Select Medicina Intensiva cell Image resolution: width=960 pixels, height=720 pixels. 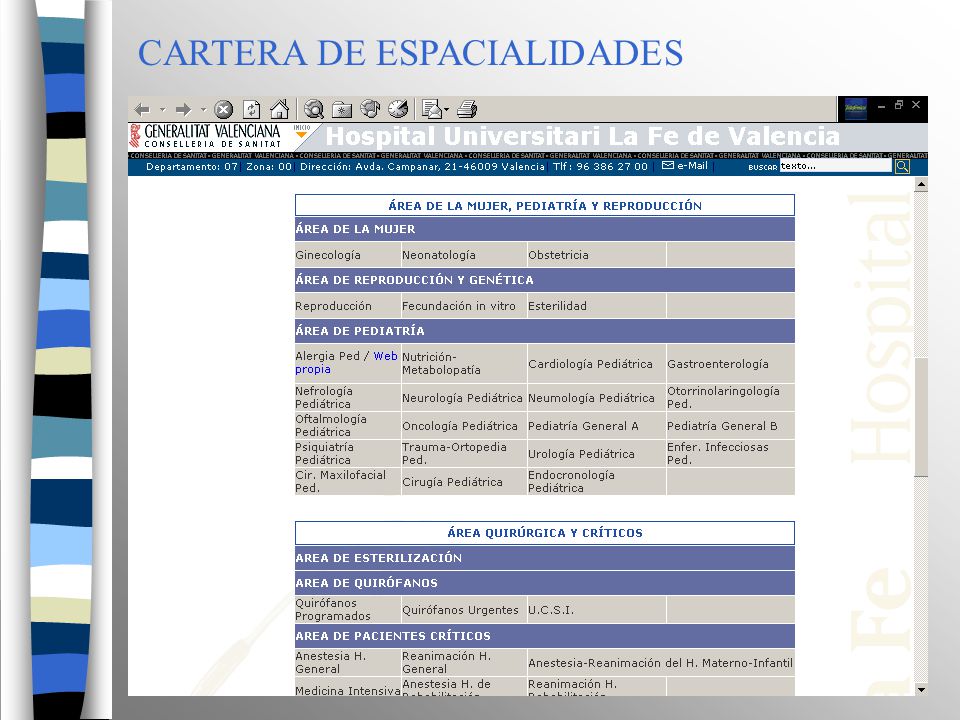(347, 687)
